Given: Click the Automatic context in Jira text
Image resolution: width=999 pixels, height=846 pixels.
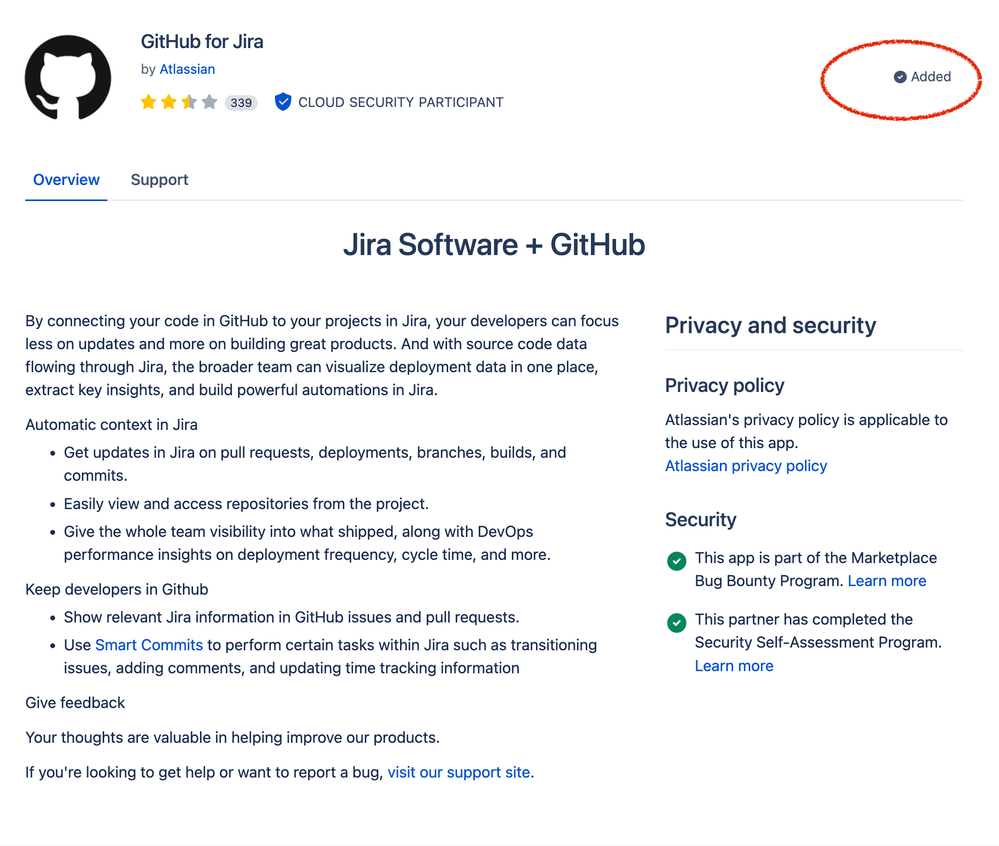Looking at the screenshot, I should (111, 424).
